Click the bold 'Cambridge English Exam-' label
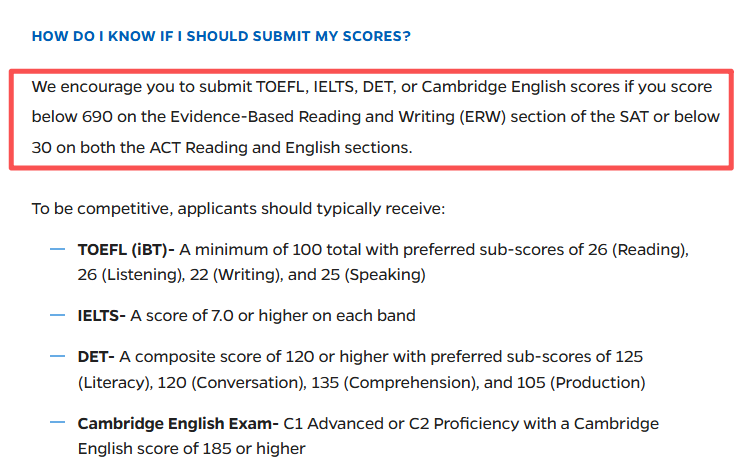 (x=178, y=423)
